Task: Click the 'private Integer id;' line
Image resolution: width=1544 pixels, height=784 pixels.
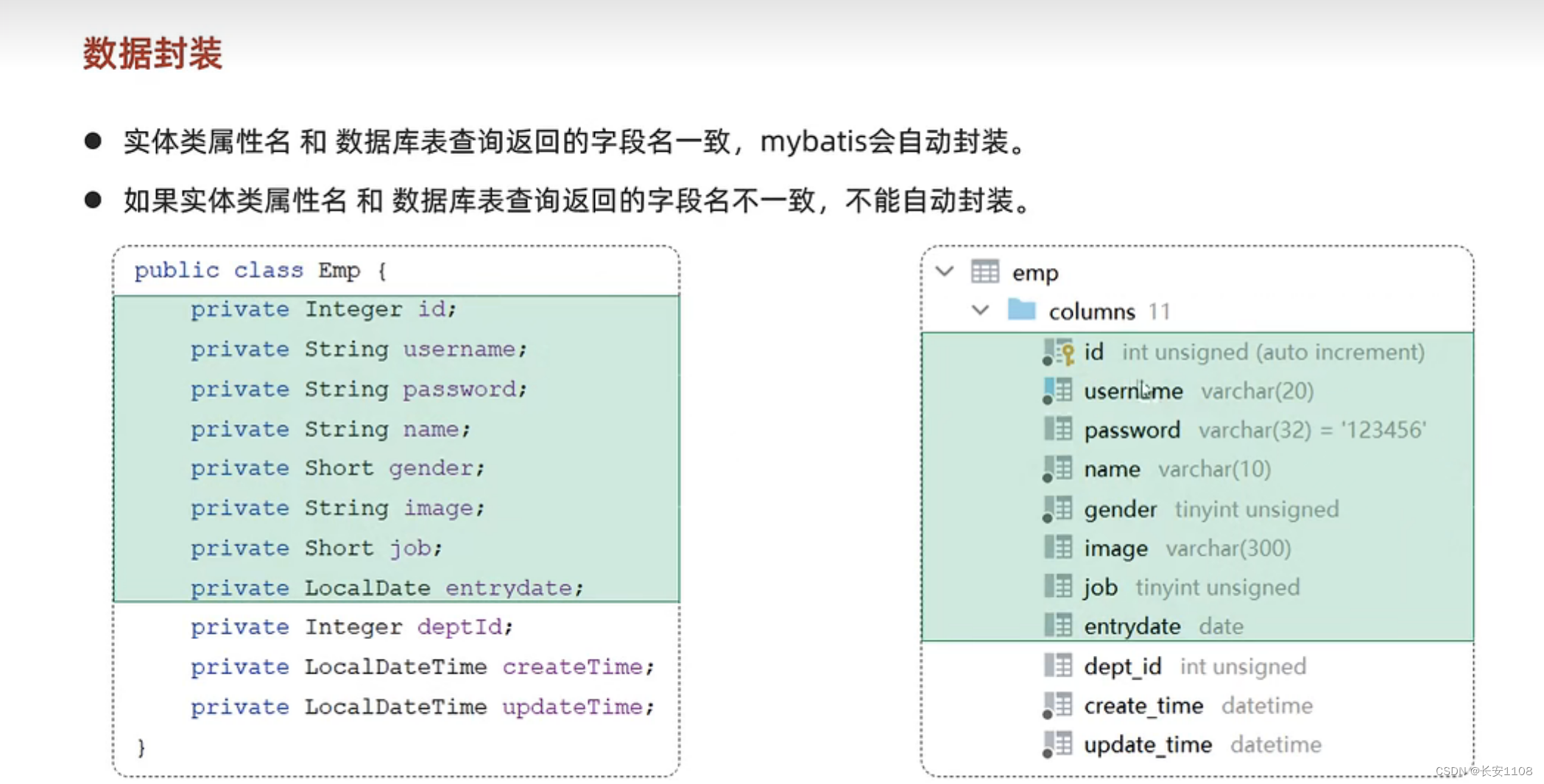Action: click(324, 309)
